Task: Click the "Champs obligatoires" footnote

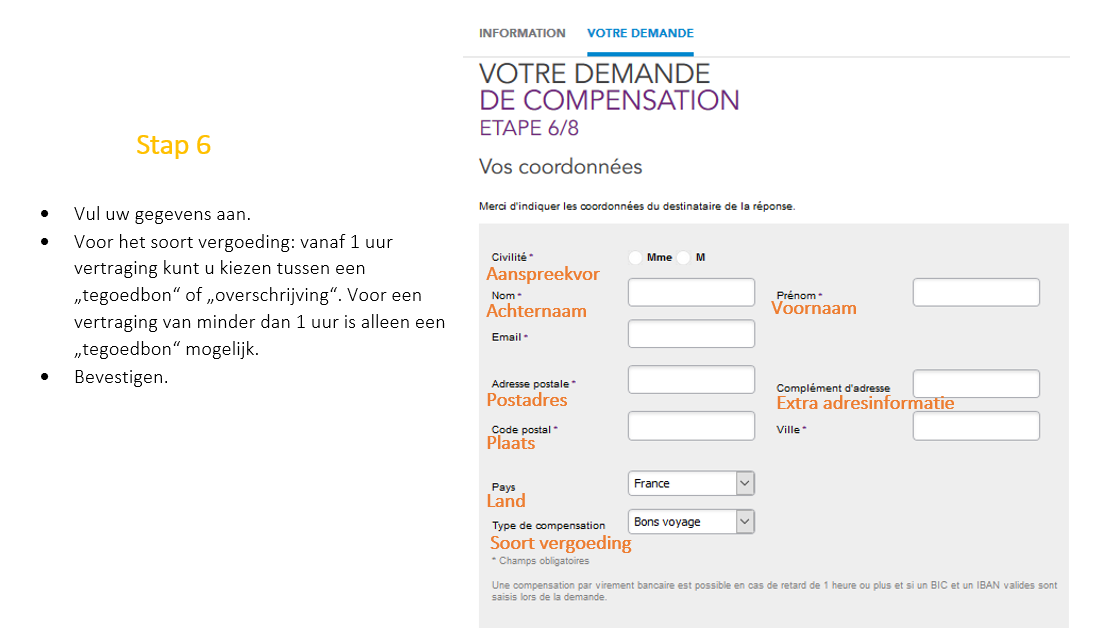Action: (x=543, y=561)
